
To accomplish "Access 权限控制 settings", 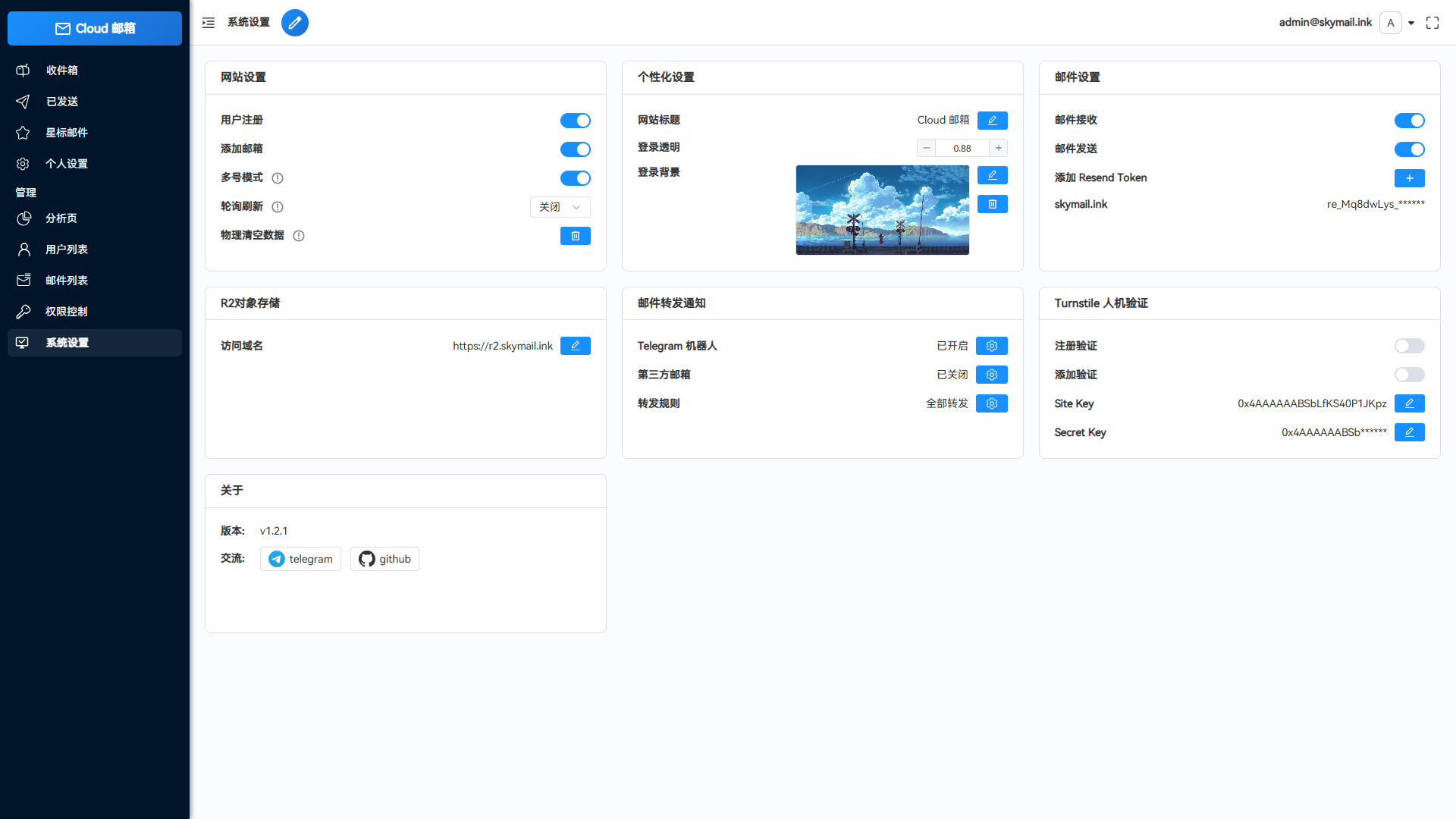I will point(67,311).
